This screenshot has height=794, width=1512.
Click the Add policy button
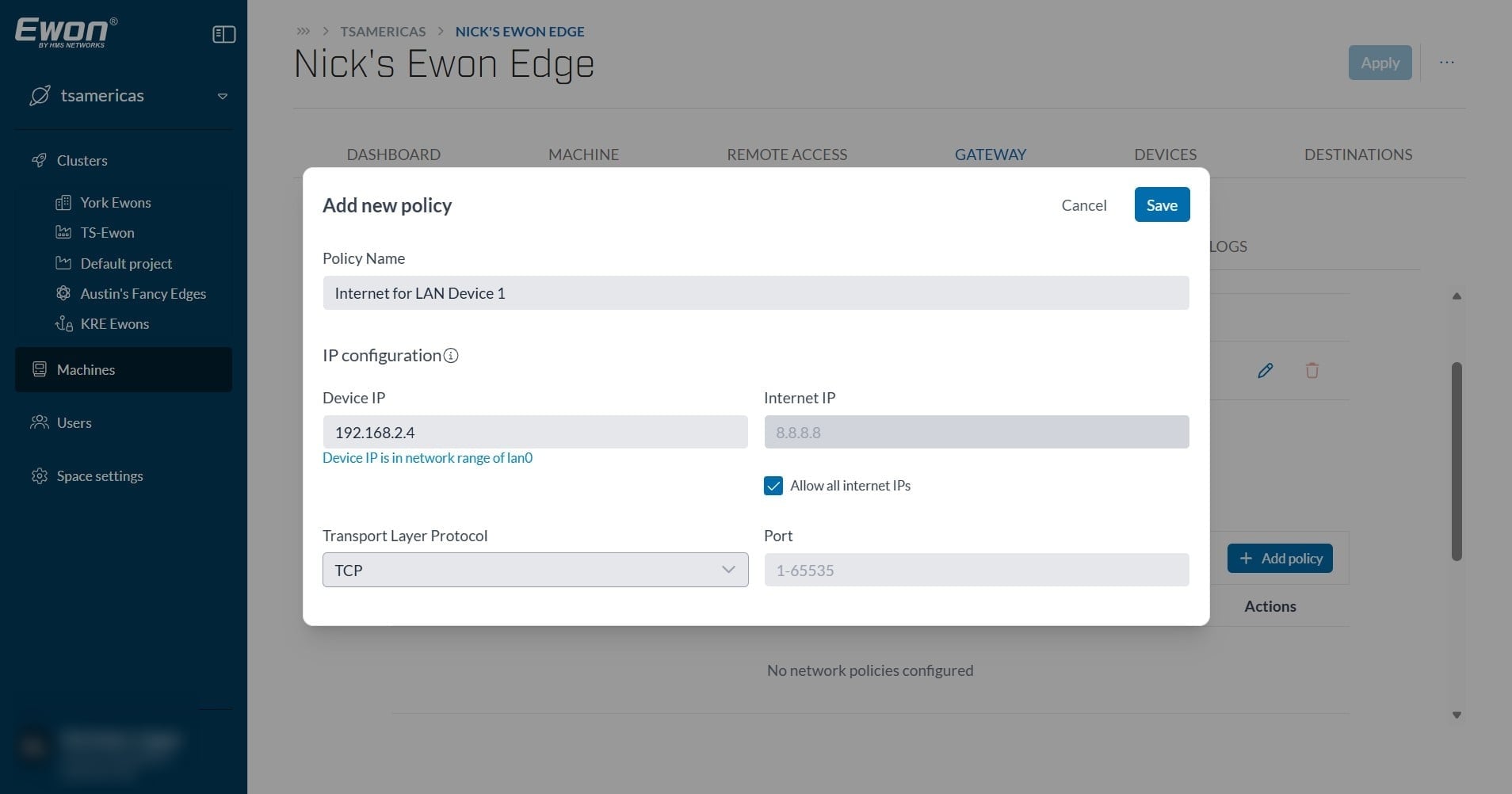[x=1280, y=559]
